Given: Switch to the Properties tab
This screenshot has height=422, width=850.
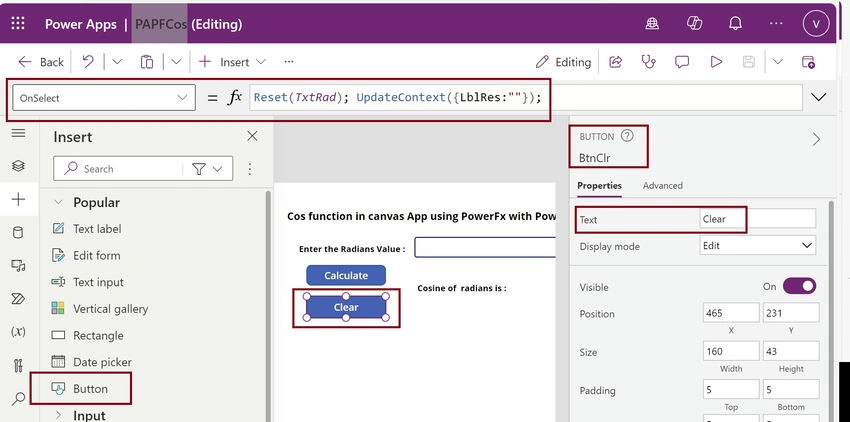Looking at the screenshot, I should point(599,186).
